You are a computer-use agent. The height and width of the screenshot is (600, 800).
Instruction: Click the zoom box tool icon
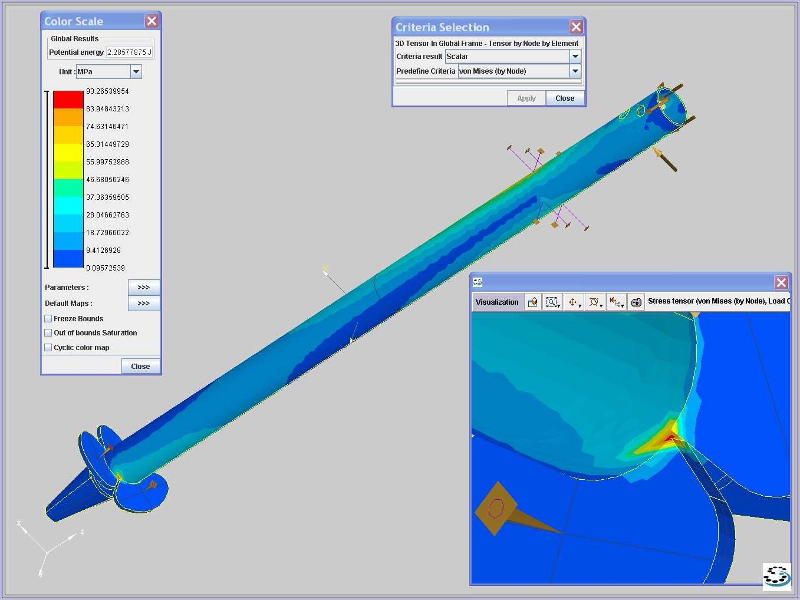(x=552, y=301)
